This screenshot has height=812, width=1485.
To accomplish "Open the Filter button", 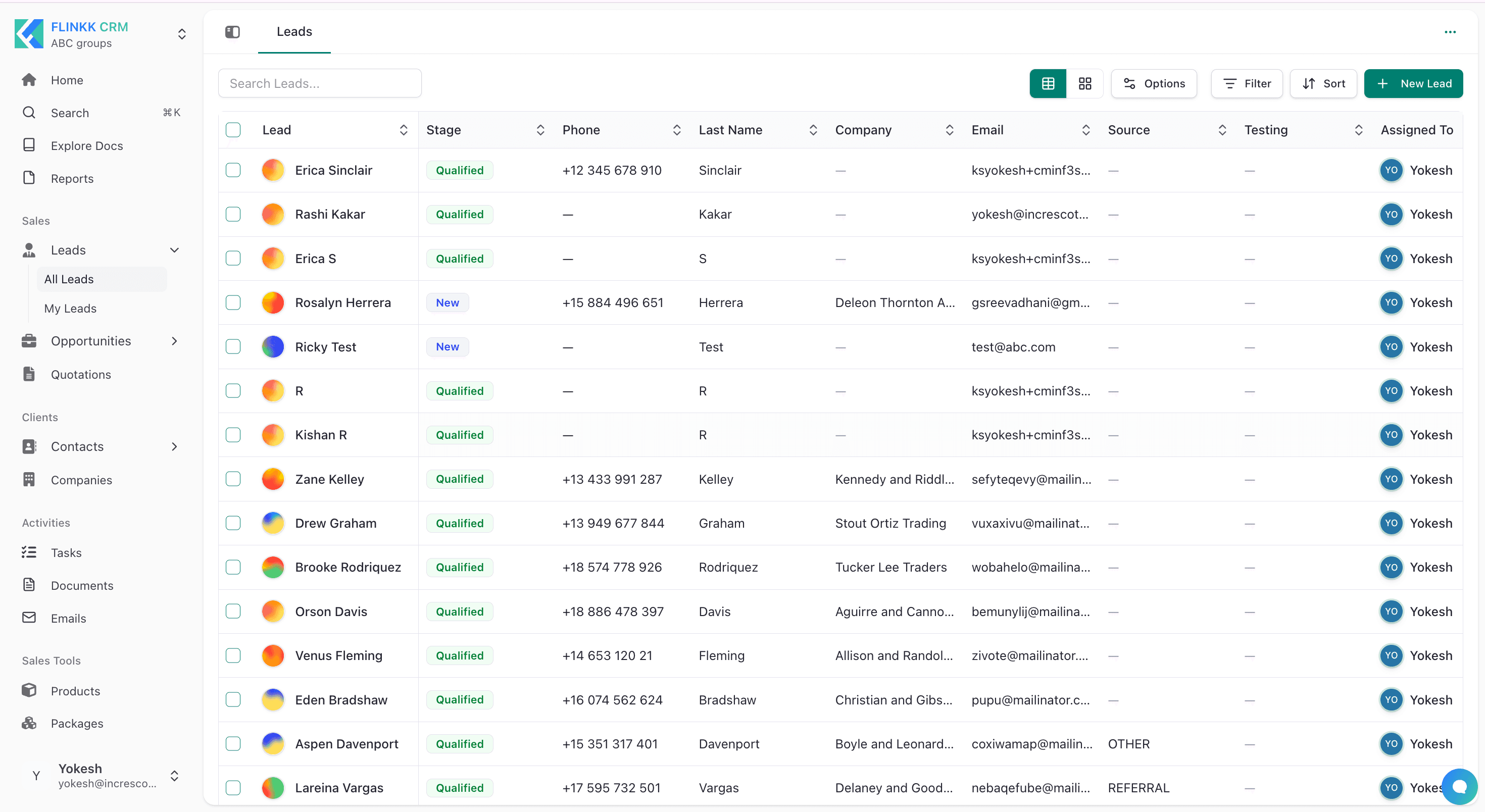I will 1247,83.
